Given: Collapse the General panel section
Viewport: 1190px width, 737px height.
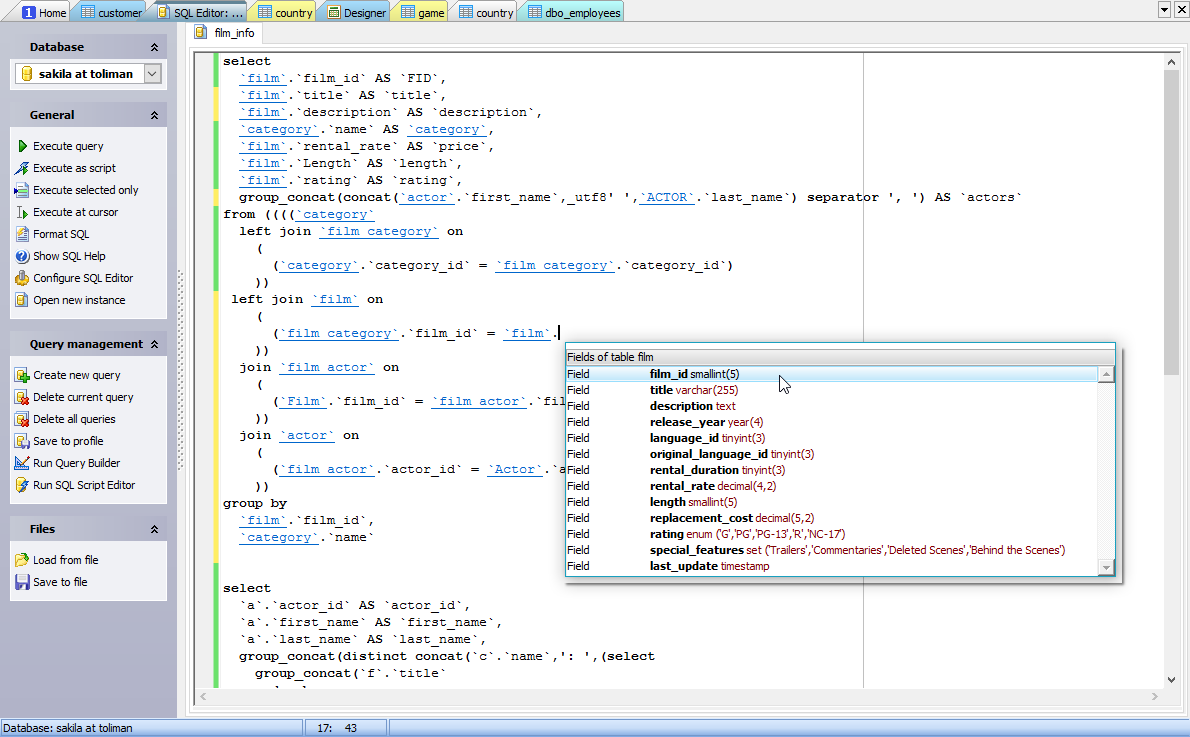Looking at the screenshot, I should (x=154, y=116).
